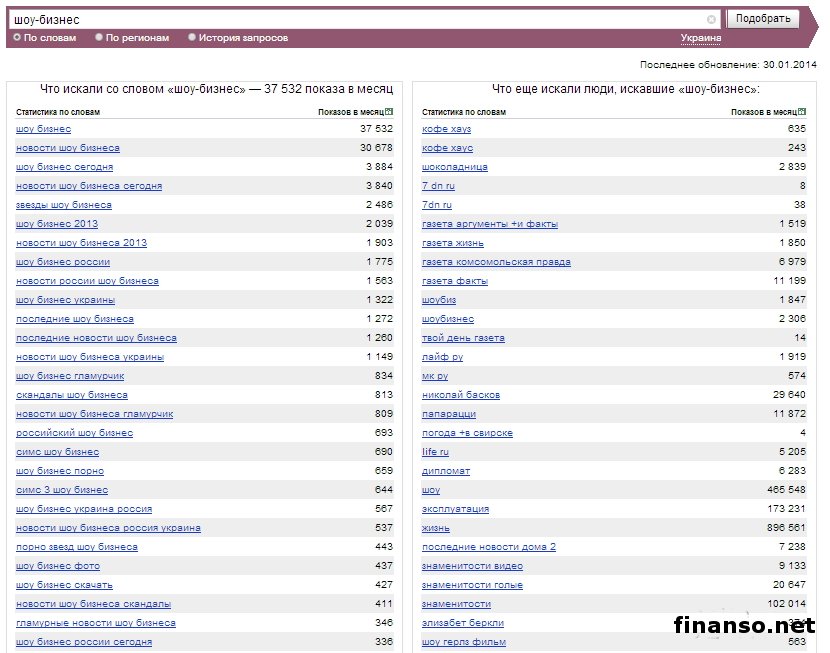830x653 pixels.
Task: Click into the 'шоу-бизнес' search input
Action: coord(350,19)
